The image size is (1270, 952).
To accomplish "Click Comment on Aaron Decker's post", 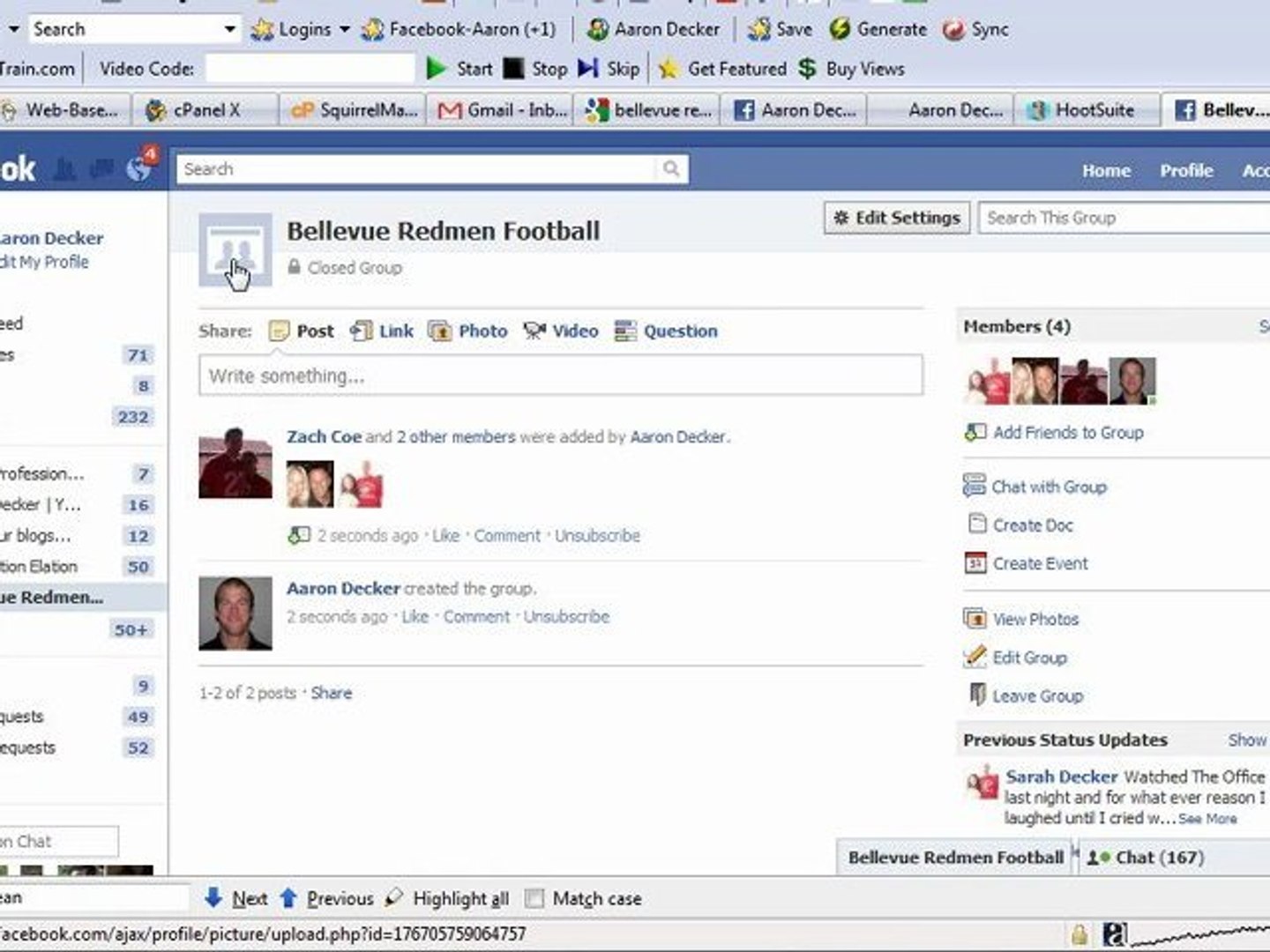I will tap(476, 616).
